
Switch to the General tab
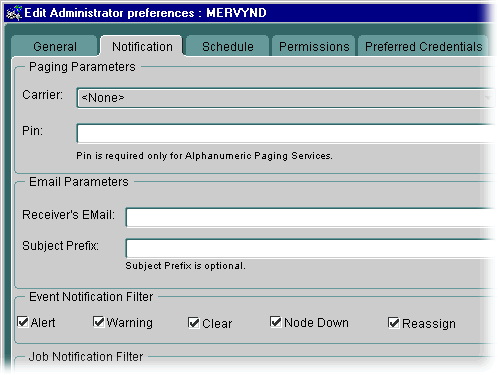55,46
